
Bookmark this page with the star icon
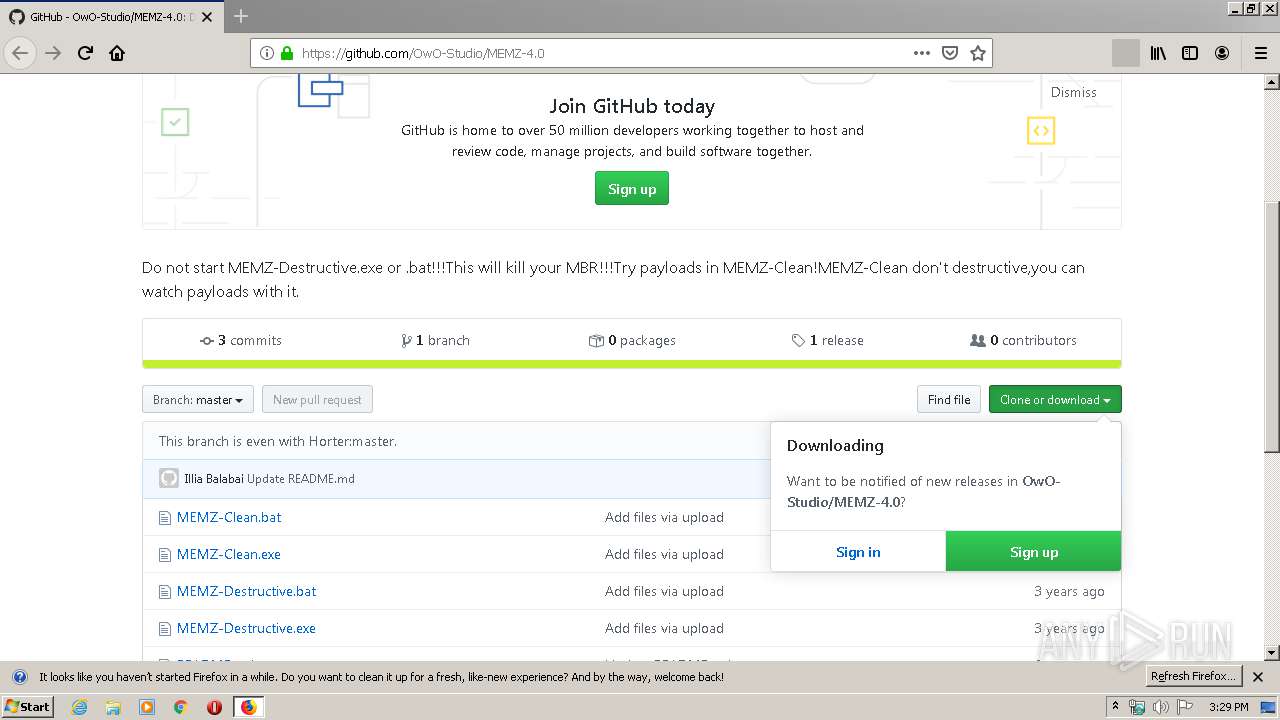(978, 53)
